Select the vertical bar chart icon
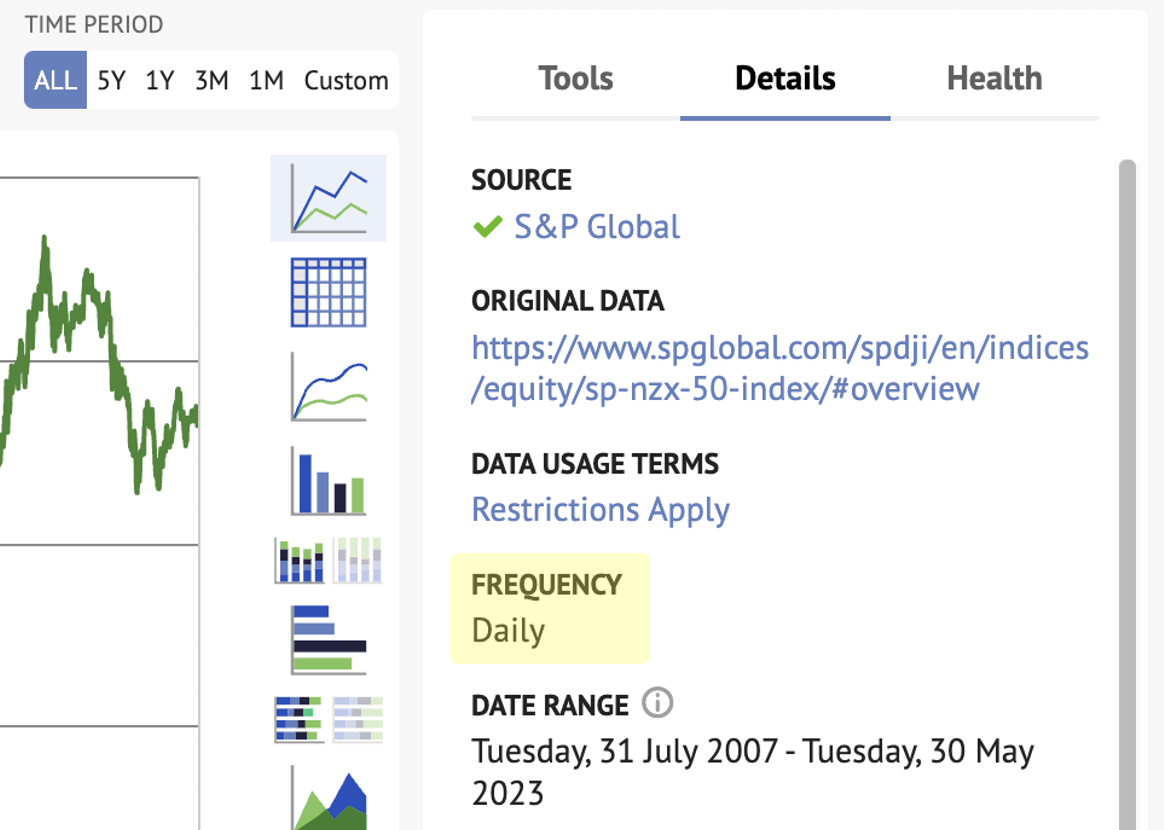The image size is (1164, 830). click(329, 481)
